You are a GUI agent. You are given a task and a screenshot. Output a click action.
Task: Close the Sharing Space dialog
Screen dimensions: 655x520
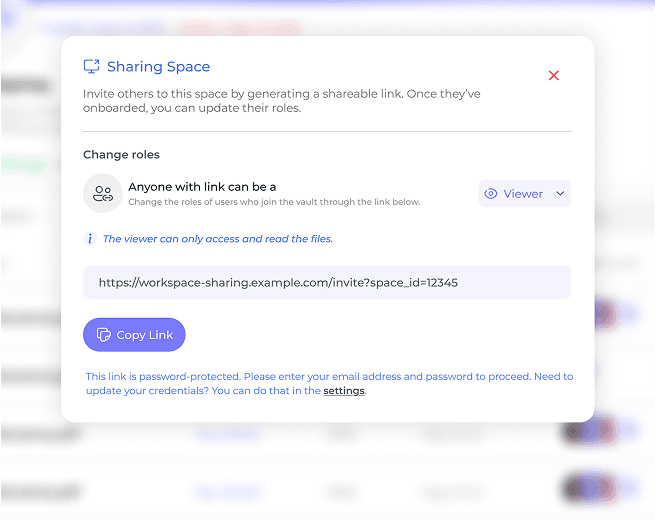(x=553, y=75)
